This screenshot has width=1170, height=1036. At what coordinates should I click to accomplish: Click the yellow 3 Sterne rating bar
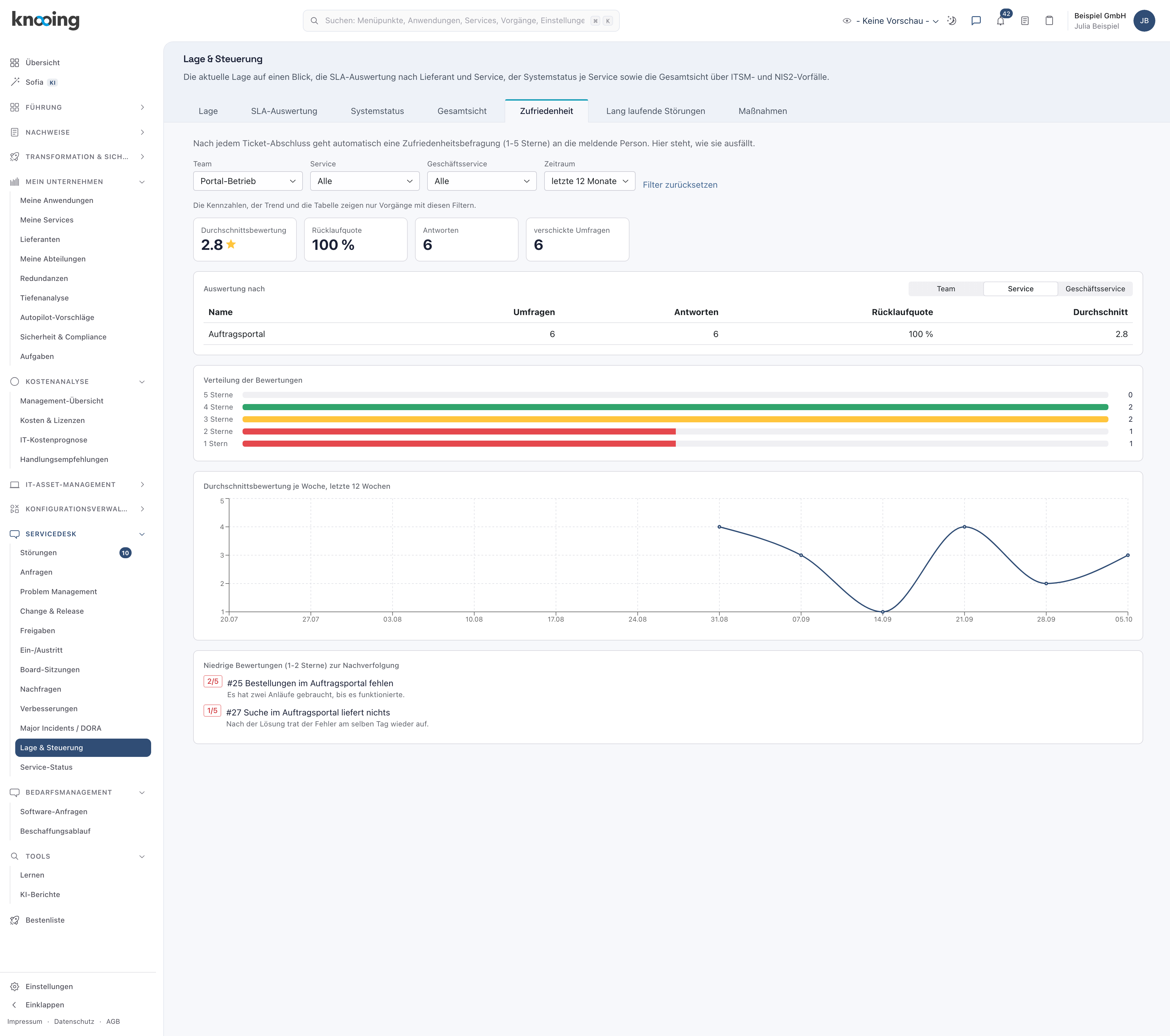tap(675, 419)
